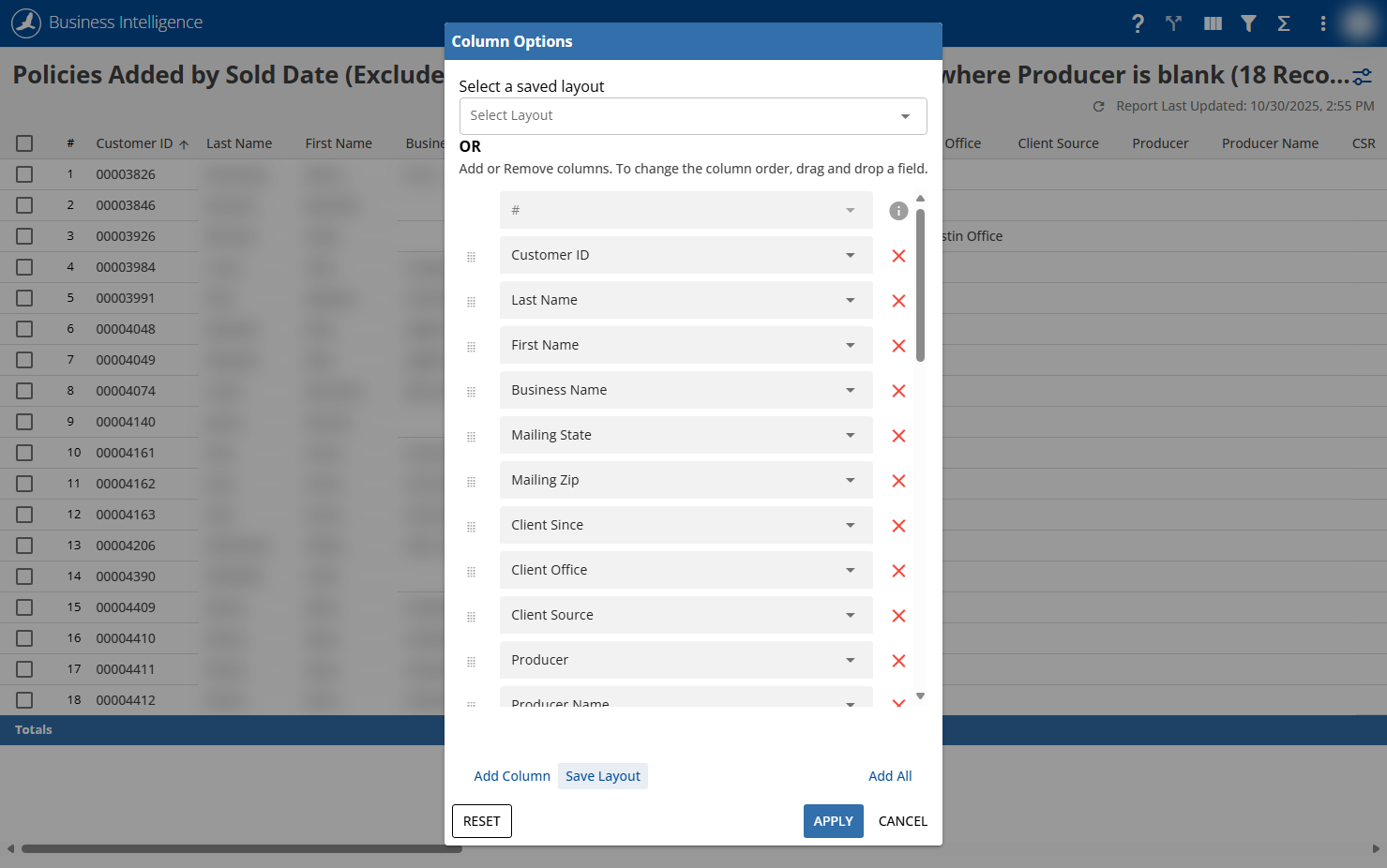
Task: Remove the Client Since column
Action: [898, 526]
